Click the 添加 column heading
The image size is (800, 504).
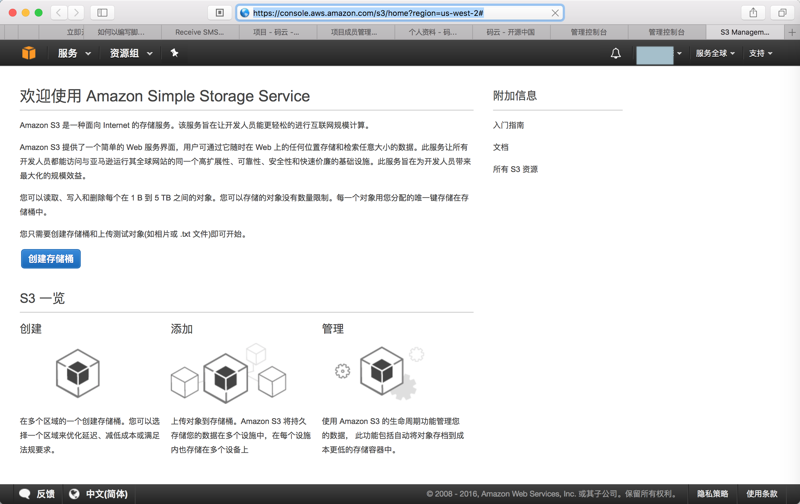(182, 329)
